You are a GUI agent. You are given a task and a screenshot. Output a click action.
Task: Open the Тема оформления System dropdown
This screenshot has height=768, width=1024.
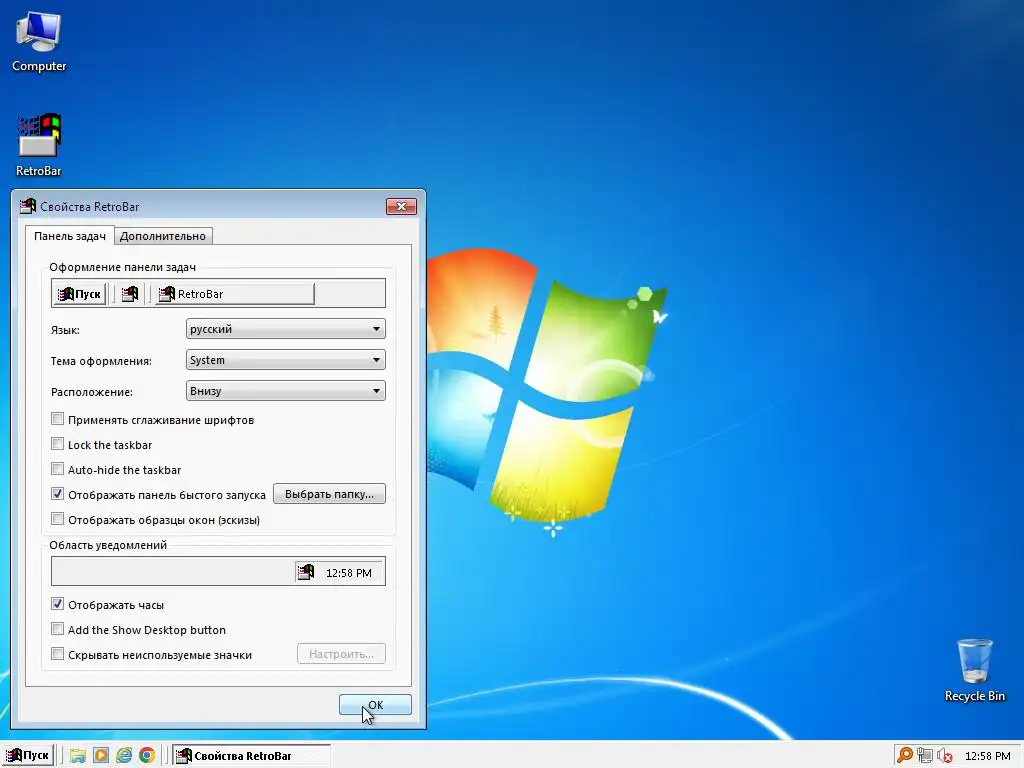pyautogui.click(x=285, y=360)
